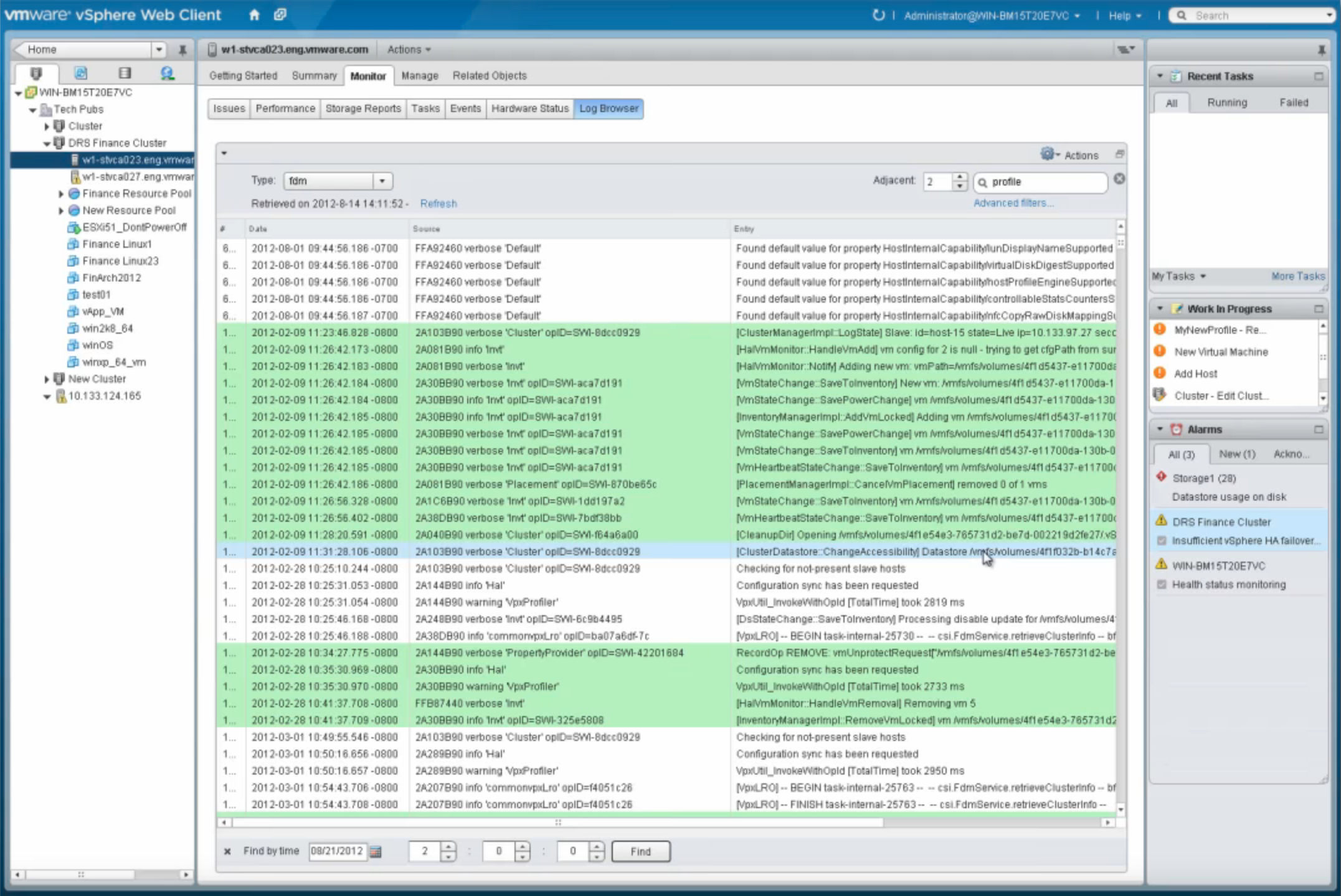The width and height of the screenshot is (1341, 896).
Task: Click the calendar icon beside Find by time date
Action: pyautogui.click(x=375, y=851)
